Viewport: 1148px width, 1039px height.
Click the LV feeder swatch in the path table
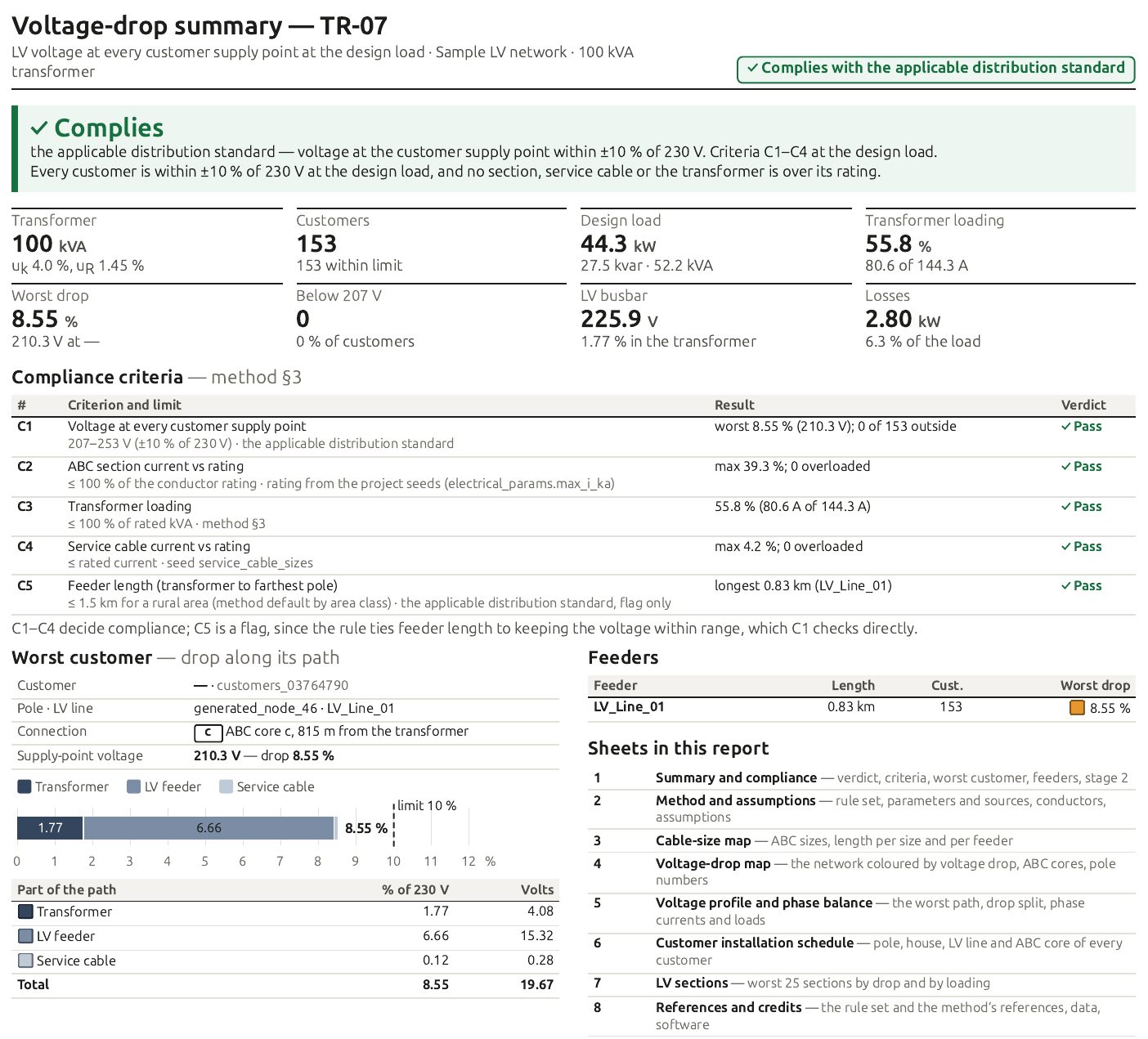point(25,937)
